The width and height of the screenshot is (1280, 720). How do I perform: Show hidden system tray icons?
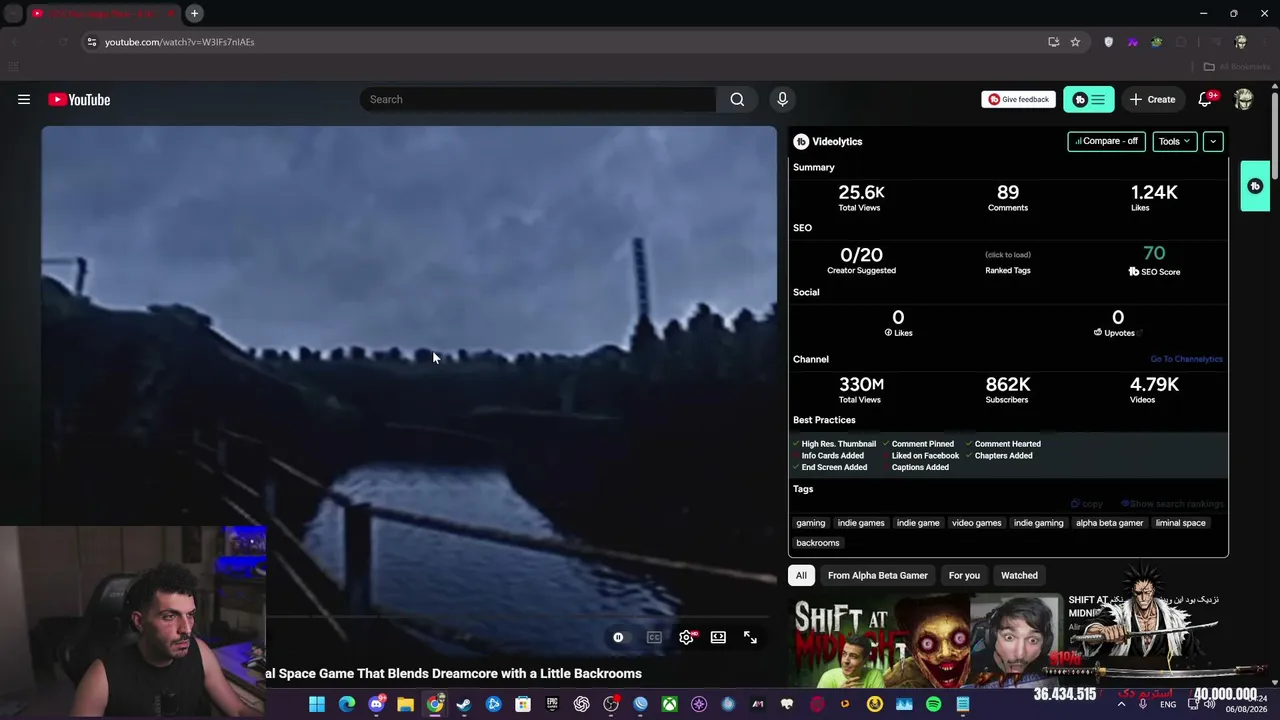(1120, 704)
